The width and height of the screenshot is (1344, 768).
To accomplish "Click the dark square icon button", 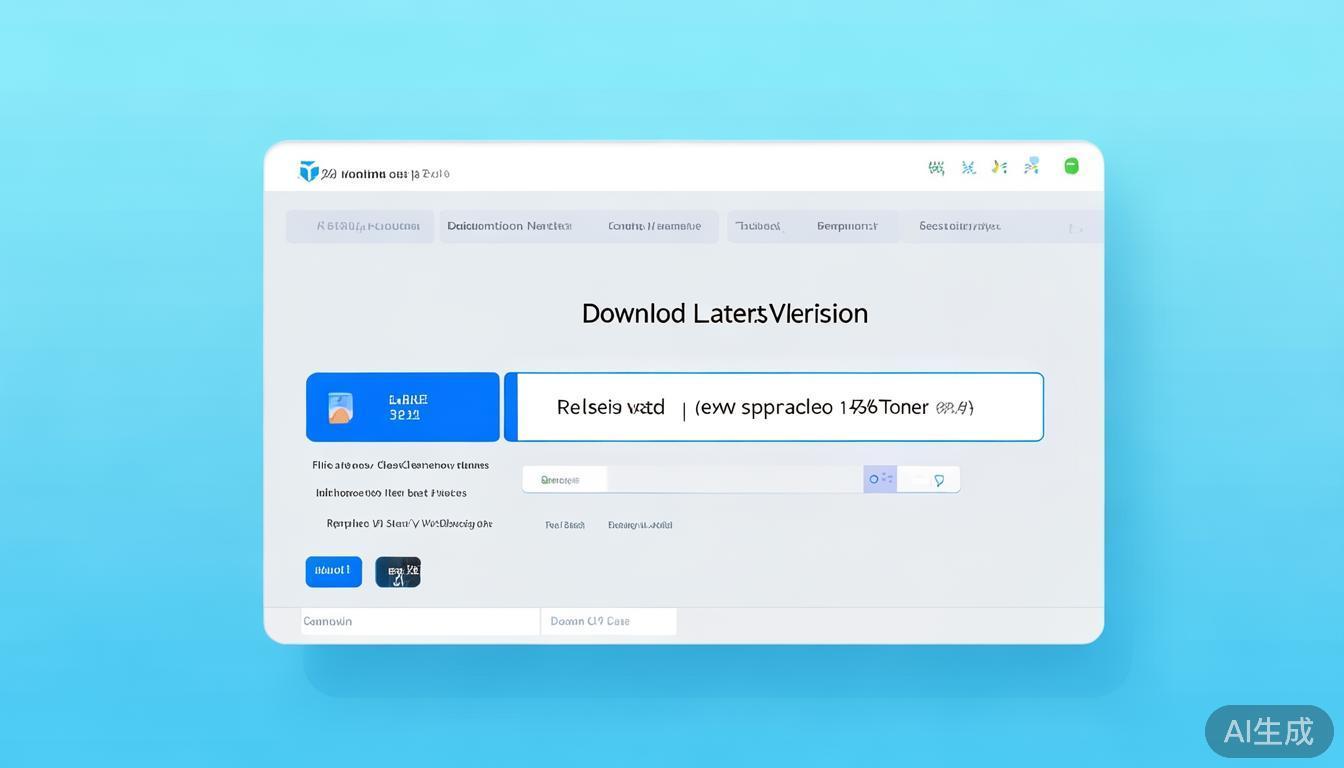I will [x=398, y=572].
